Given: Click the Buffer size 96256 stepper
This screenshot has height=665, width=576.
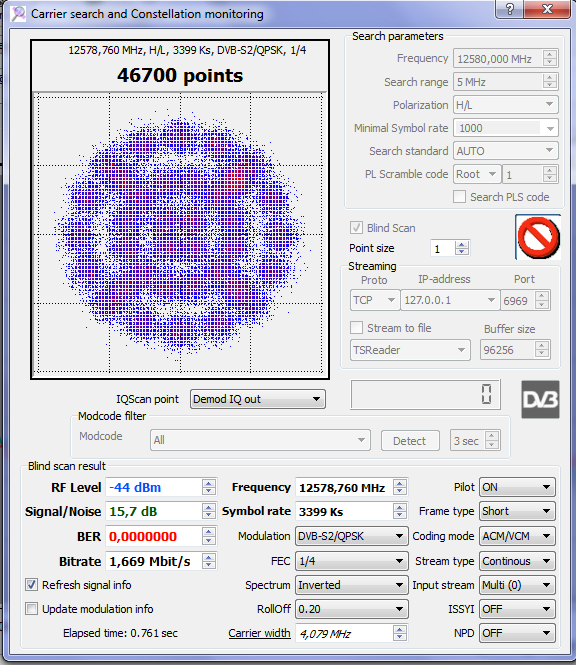Looking at the screenshot, I should point(542,350).
